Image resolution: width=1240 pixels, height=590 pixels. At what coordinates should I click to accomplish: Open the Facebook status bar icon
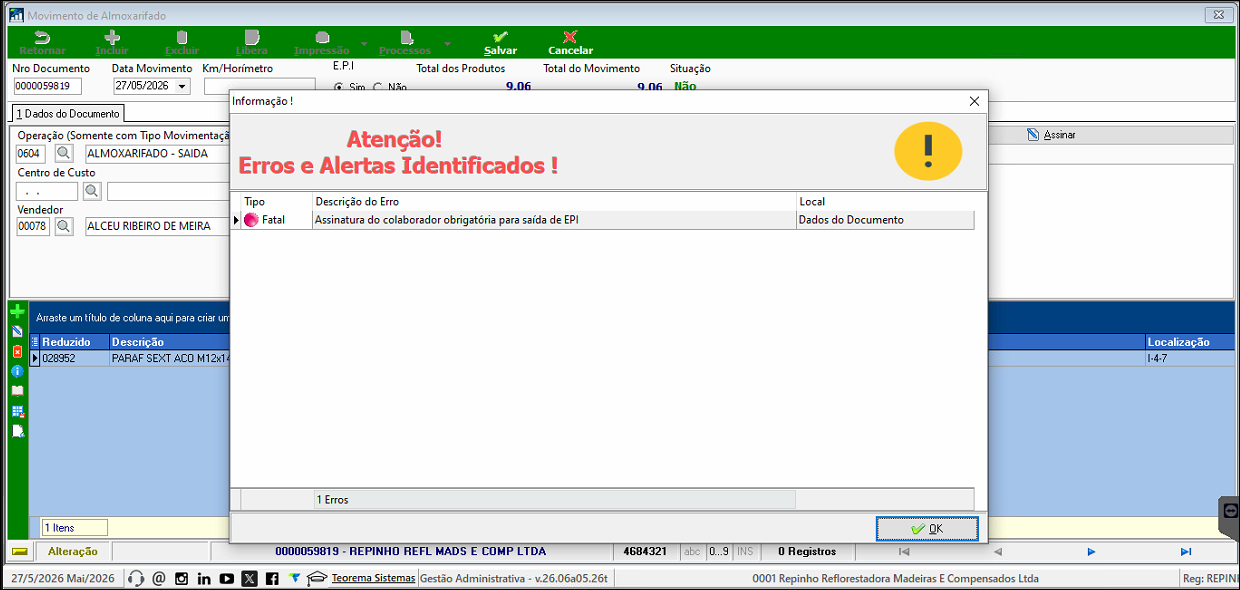click(272, 578)
